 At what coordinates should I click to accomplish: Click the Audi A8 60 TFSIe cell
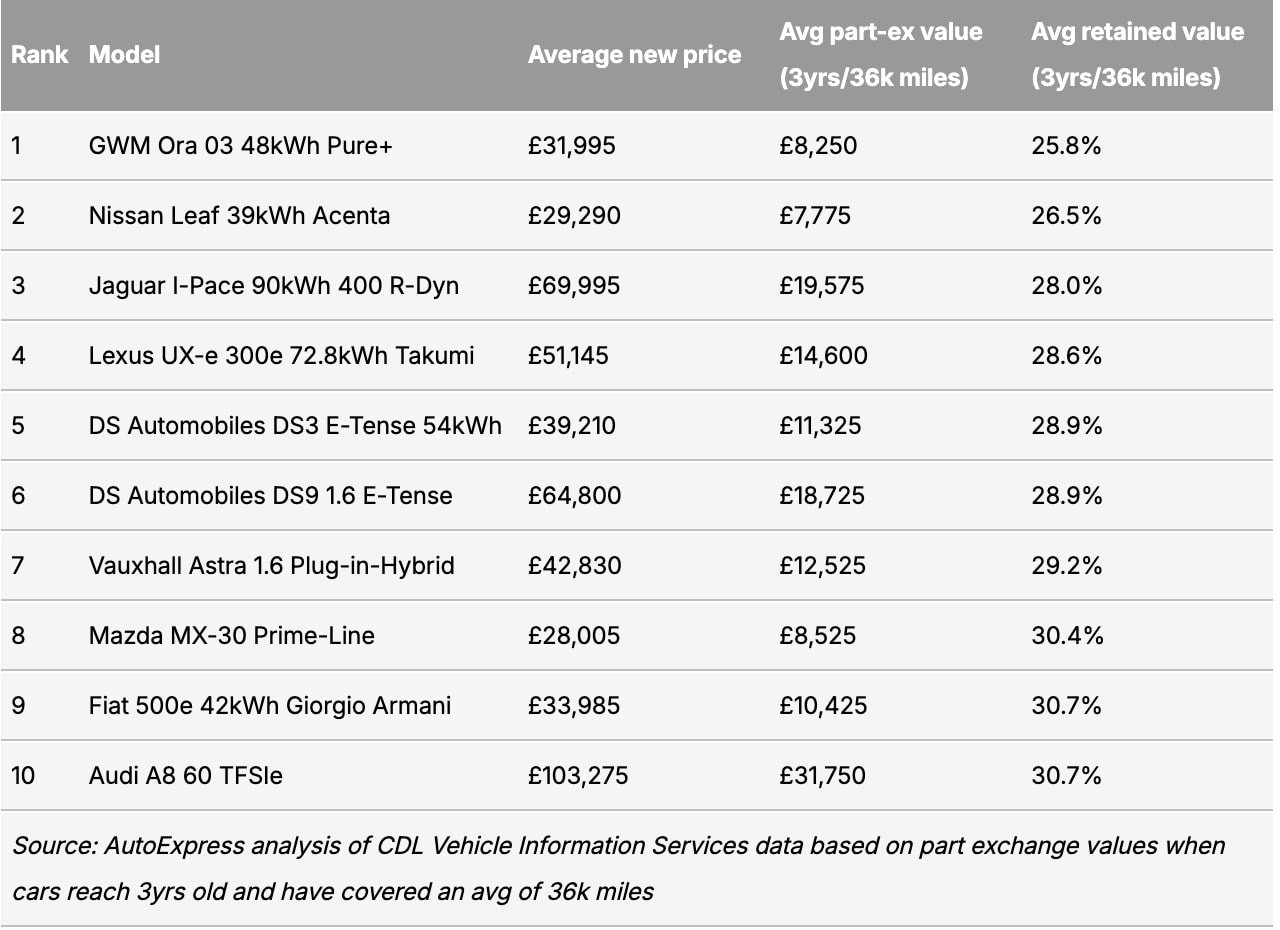point(185,776)
